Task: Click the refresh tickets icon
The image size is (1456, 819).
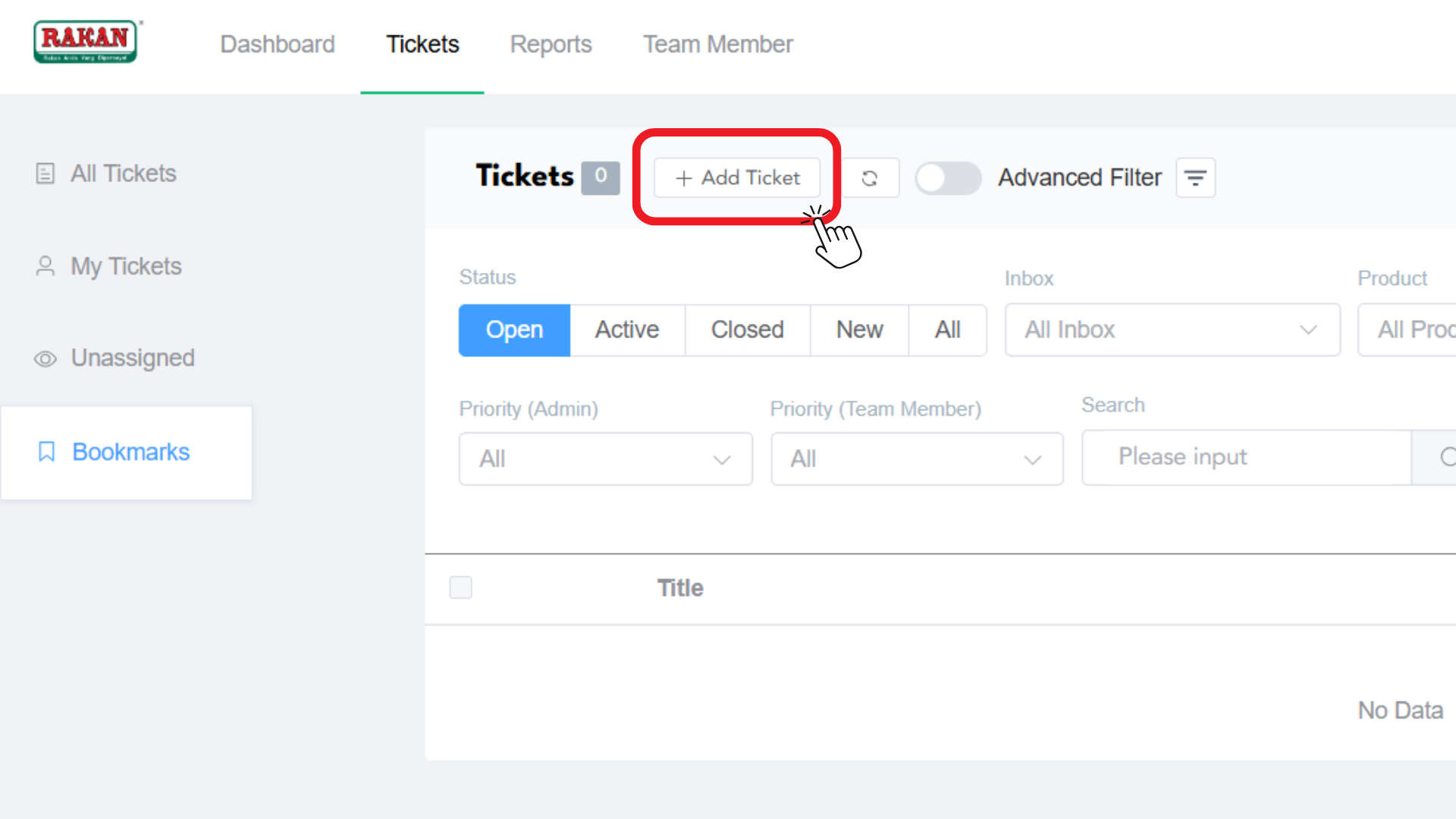Action: point(870,178)
